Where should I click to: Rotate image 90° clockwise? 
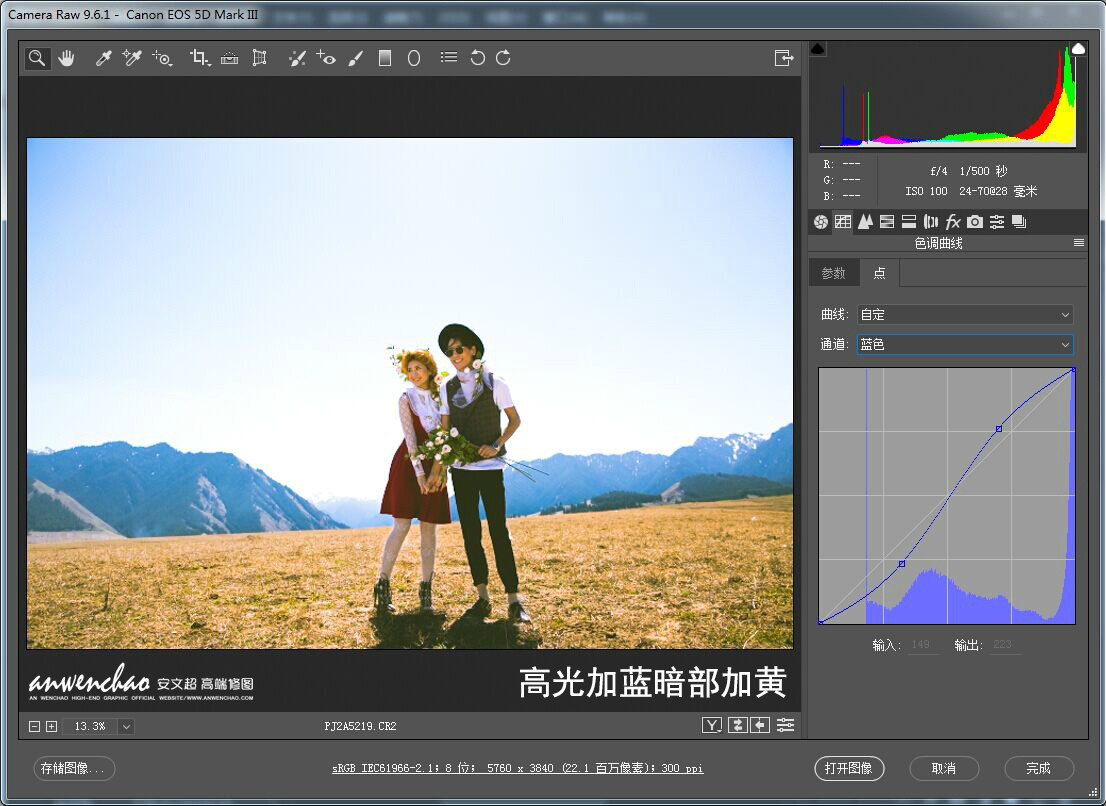(x=503, y=58)
